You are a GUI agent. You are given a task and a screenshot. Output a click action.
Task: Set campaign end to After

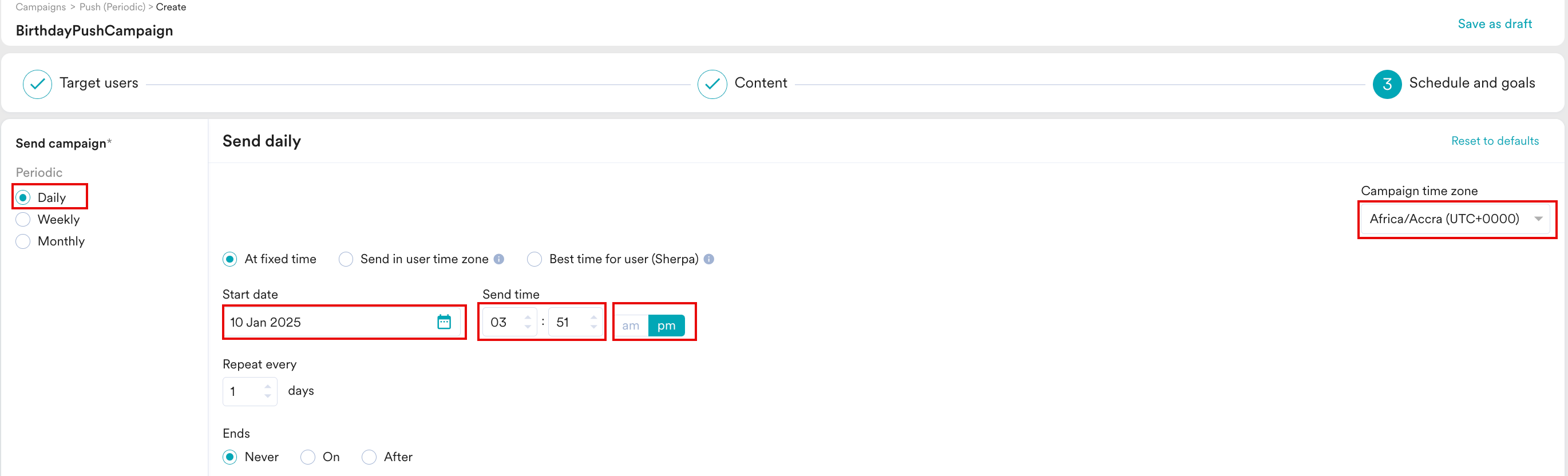(369, 457)
